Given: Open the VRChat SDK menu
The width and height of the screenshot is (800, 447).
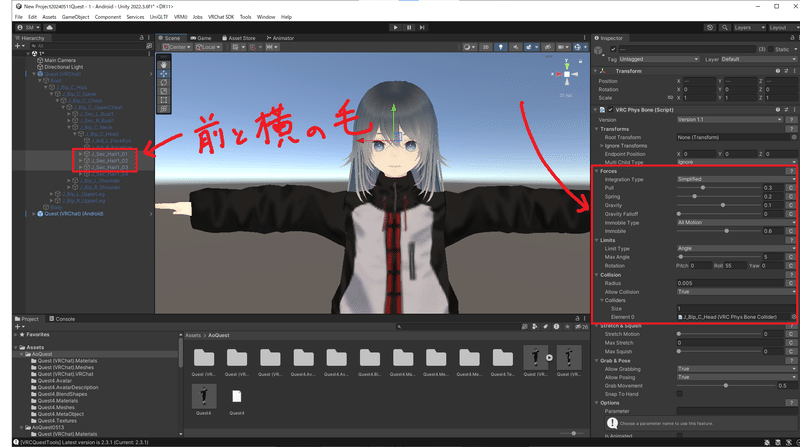Looking at the screenshot, I should (220, 17).
